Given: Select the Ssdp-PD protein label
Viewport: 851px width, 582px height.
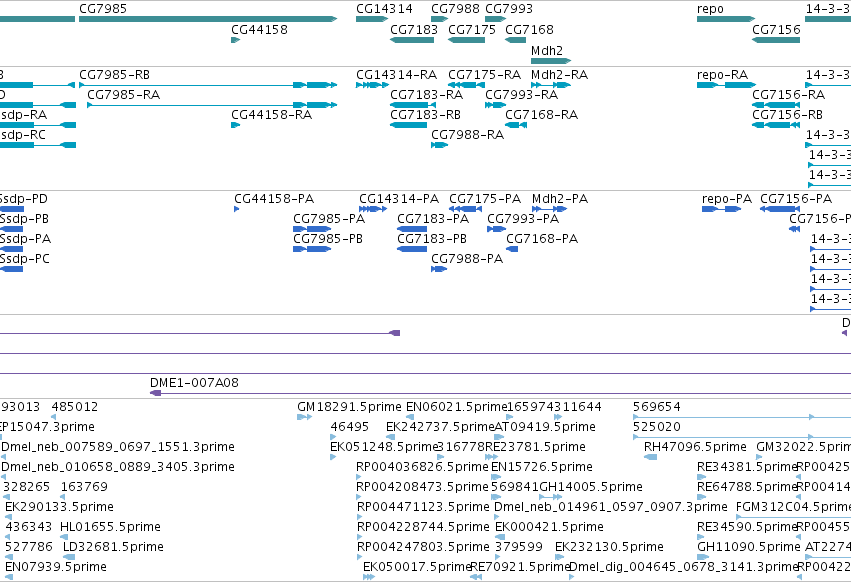Looking at the screenshot, I should point(23,199).
